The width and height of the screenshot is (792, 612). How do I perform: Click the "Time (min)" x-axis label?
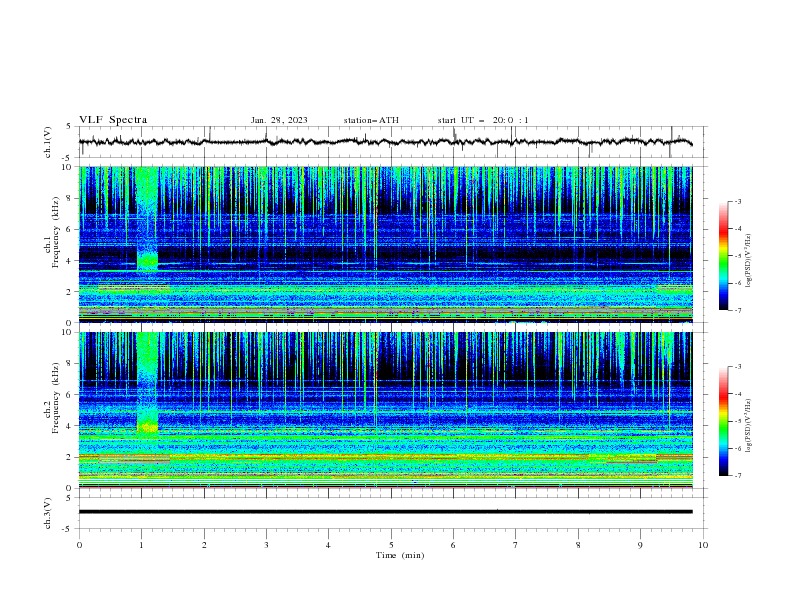click(400, 555)
